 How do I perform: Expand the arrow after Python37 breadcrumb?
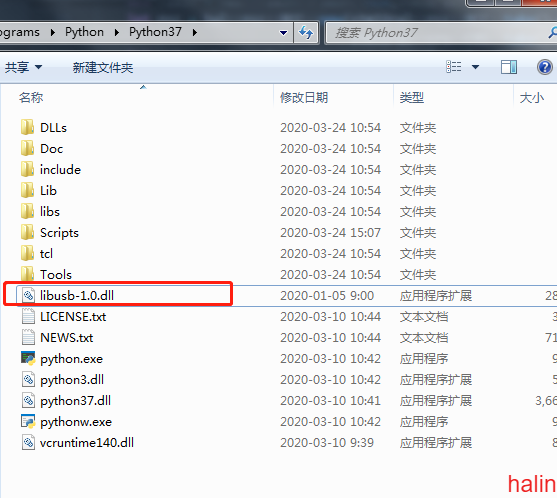click(x=195, y=33)
